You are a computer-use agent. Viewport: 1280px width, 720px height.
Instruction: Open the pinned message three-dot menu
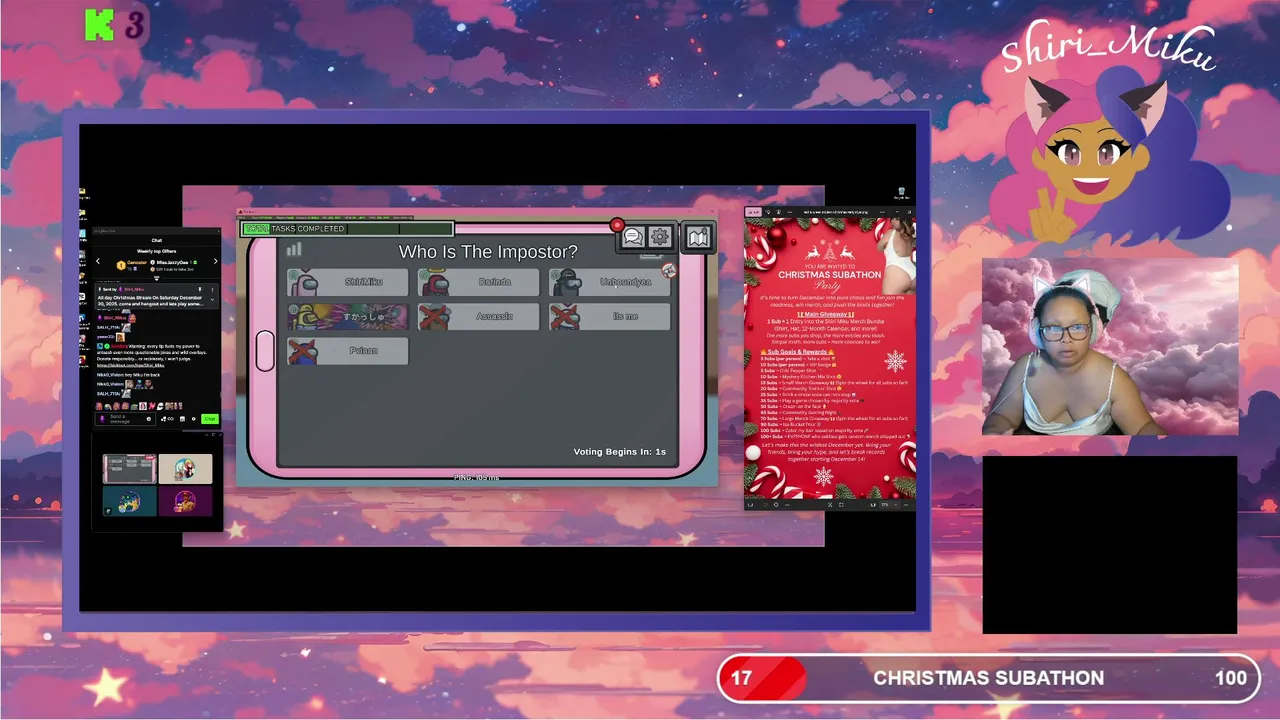(x=212, y=290)
